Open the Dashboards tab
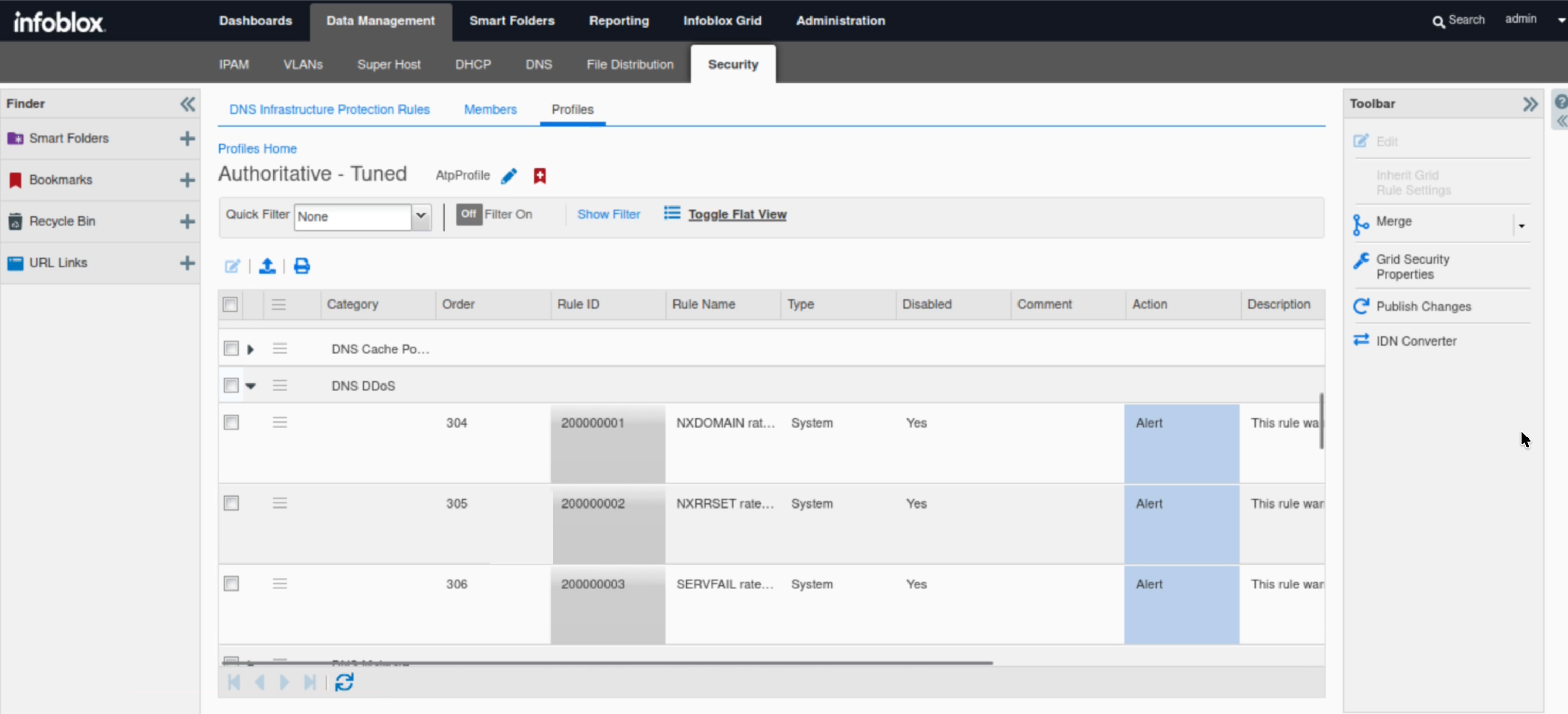 tap(256, 21)
